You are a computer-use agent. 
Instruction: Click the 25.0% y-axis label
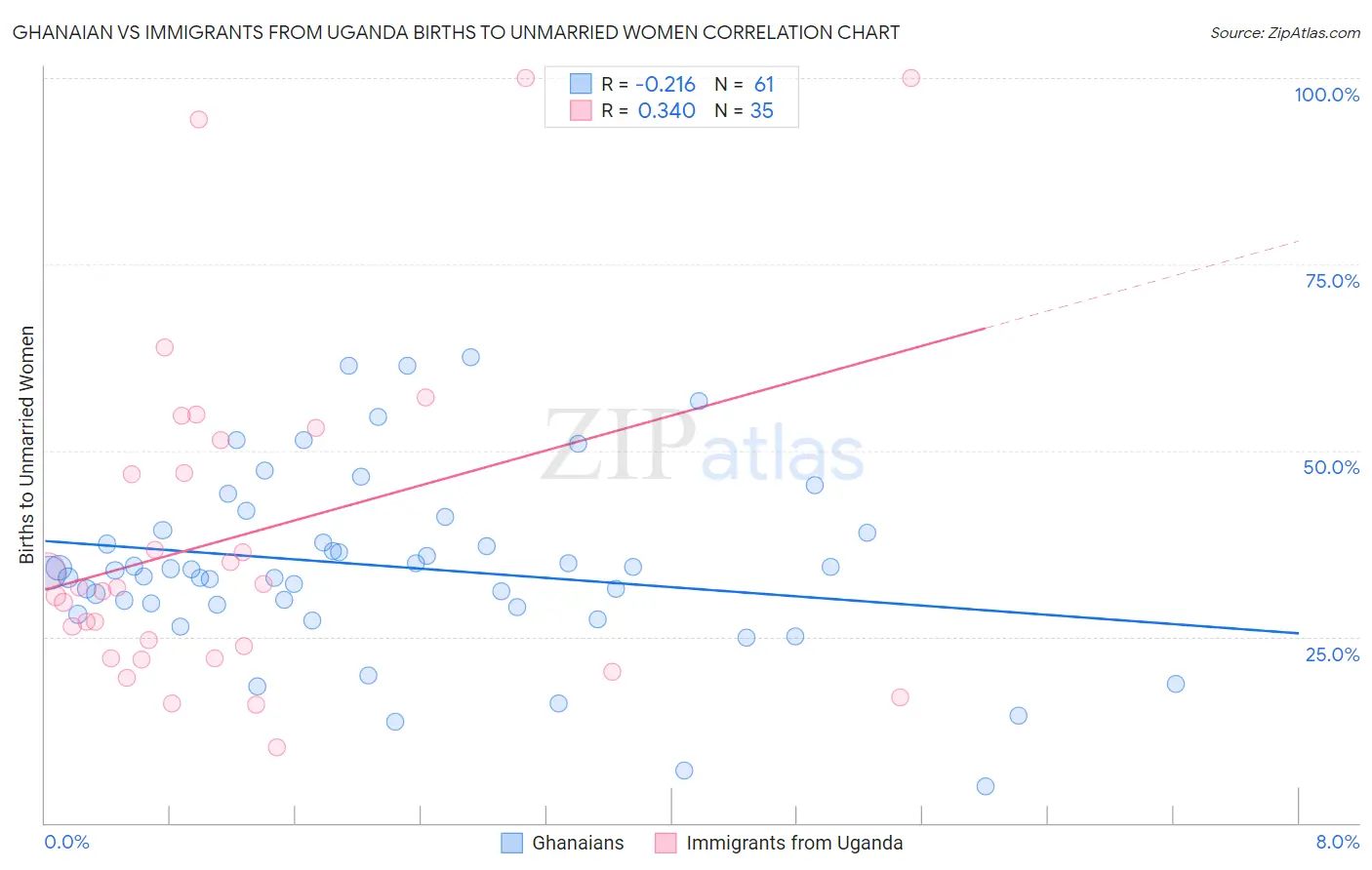[x=1332, y=654]
